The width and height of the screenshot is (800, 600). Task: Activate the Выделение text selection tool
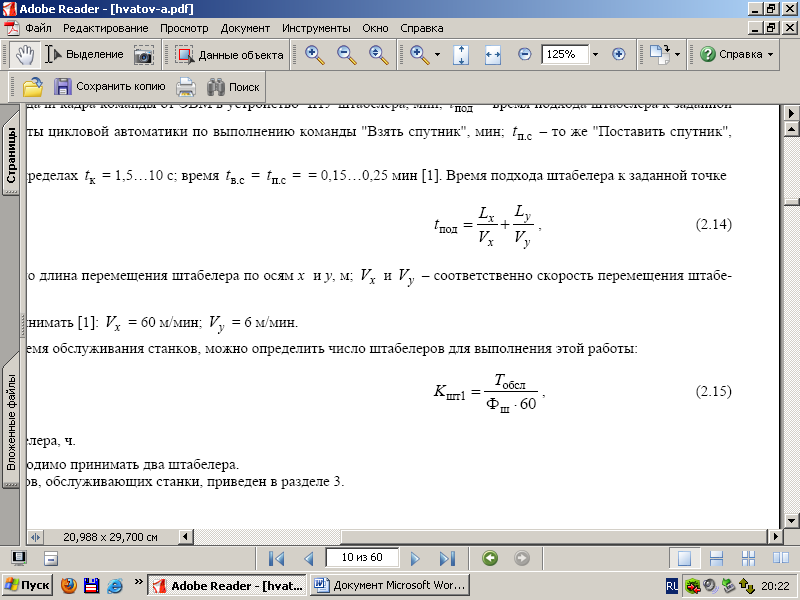[84, 55]
